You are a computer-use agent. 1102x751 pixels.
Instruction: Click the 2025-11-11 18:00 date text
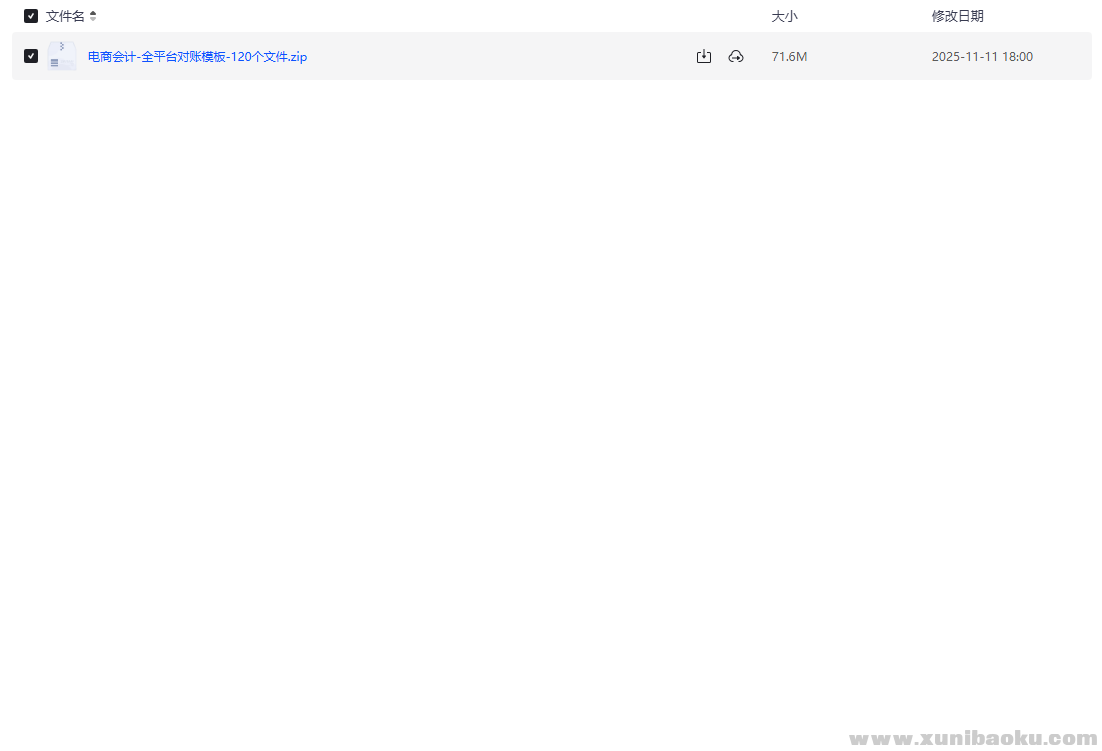(x=982, y=57)
